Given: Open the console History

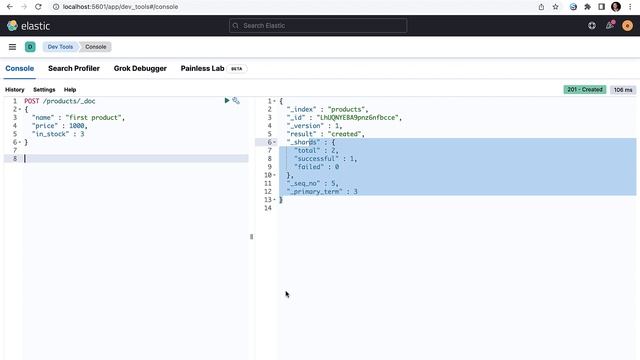Looking at the screenshot, I should (x=15, y=90).
